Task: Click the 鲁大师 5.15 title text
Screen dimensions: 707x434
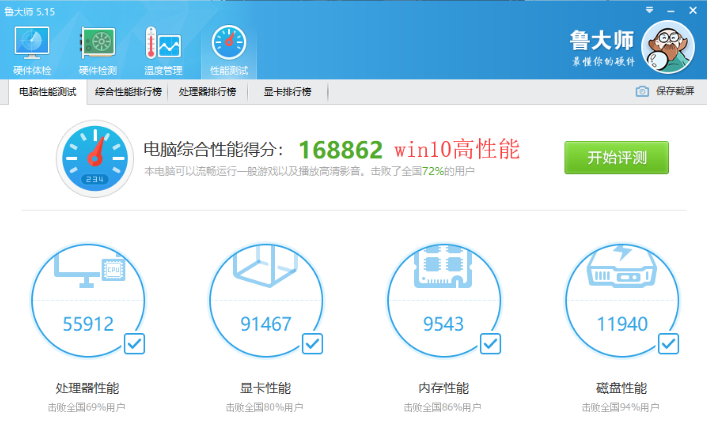Action: (x=29, y=12)
